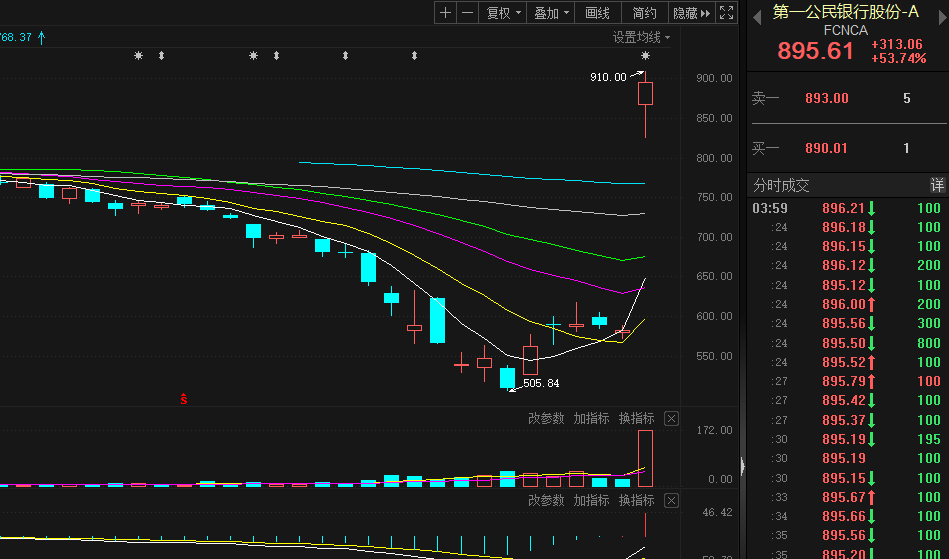Expand the 设置均线 moving-average settings
This screenshot has height=559, width=949.
click(641, 38)
